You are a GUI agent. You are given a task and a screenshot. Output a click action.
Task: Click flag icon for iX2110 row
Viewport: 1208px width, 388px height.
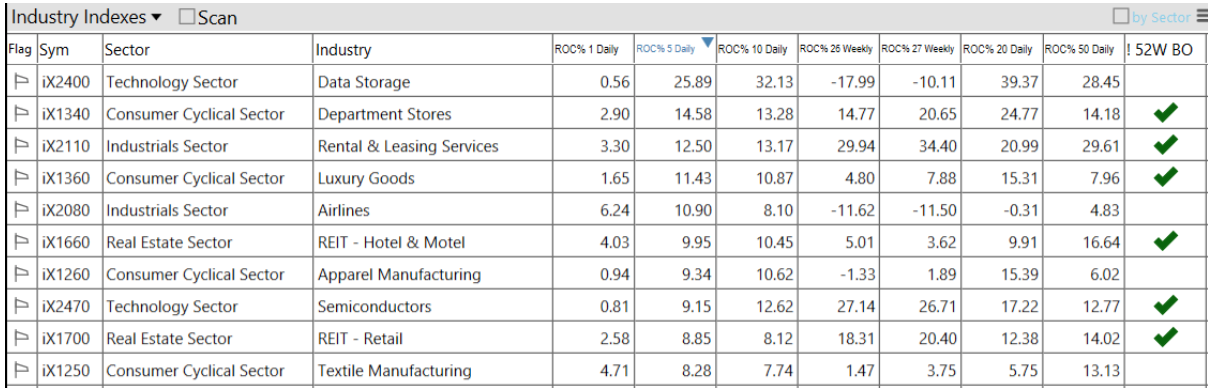point(19,146)
